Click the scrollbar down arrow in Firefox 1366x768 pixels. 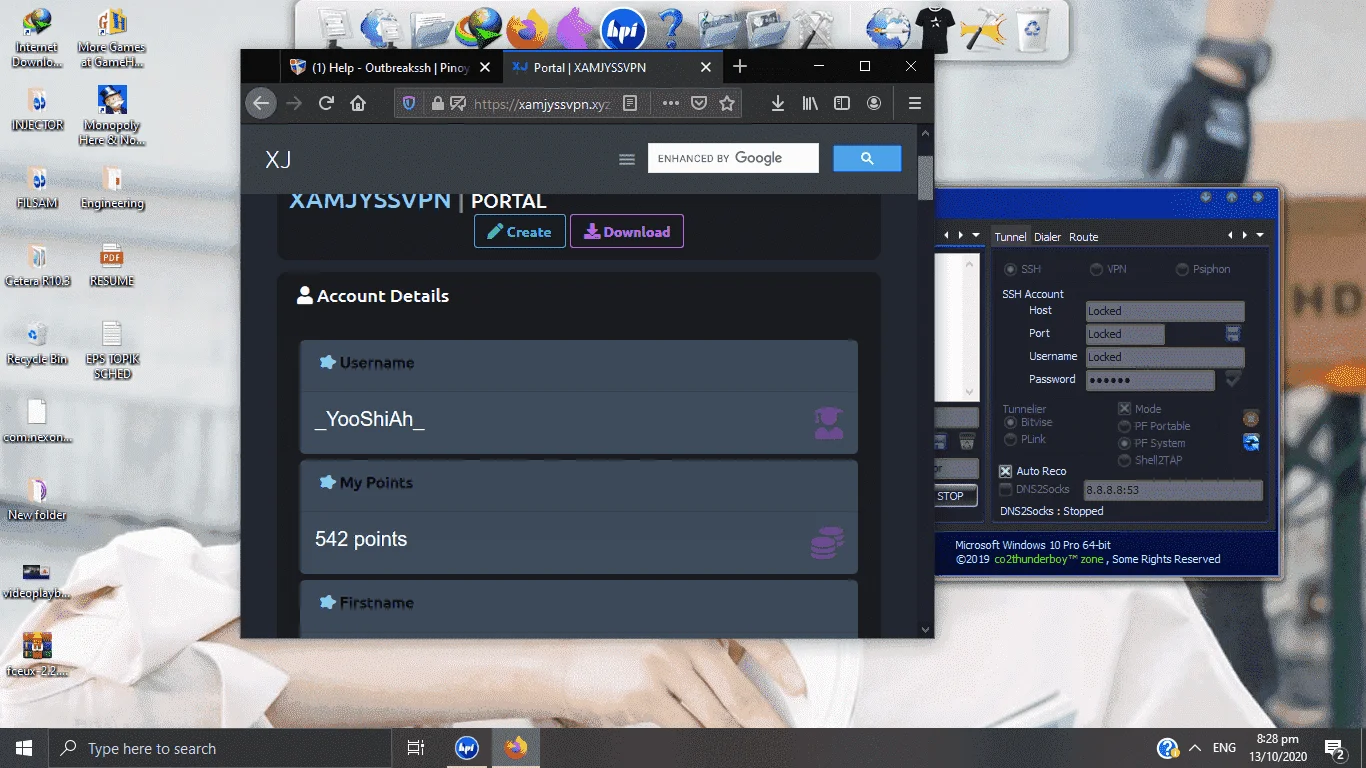pyautogui.click(x=926, y=630)
